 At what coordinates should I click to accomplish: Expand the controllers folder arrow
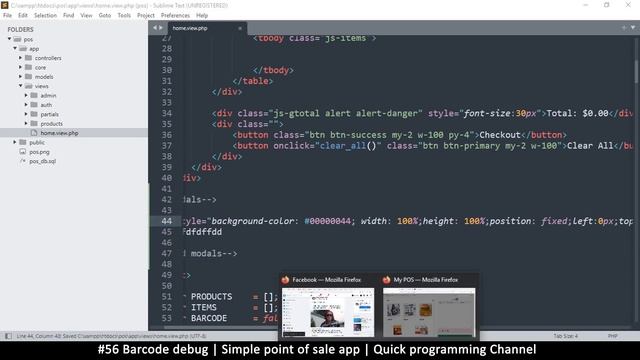tap(20, 58)
